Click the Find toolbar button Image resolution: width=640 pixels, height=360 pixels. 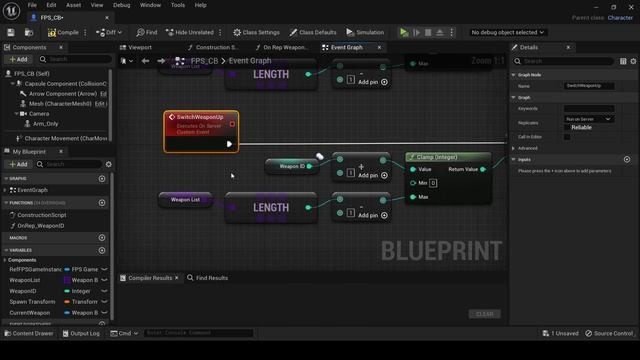pyautogui.click(x=147, y=32)
